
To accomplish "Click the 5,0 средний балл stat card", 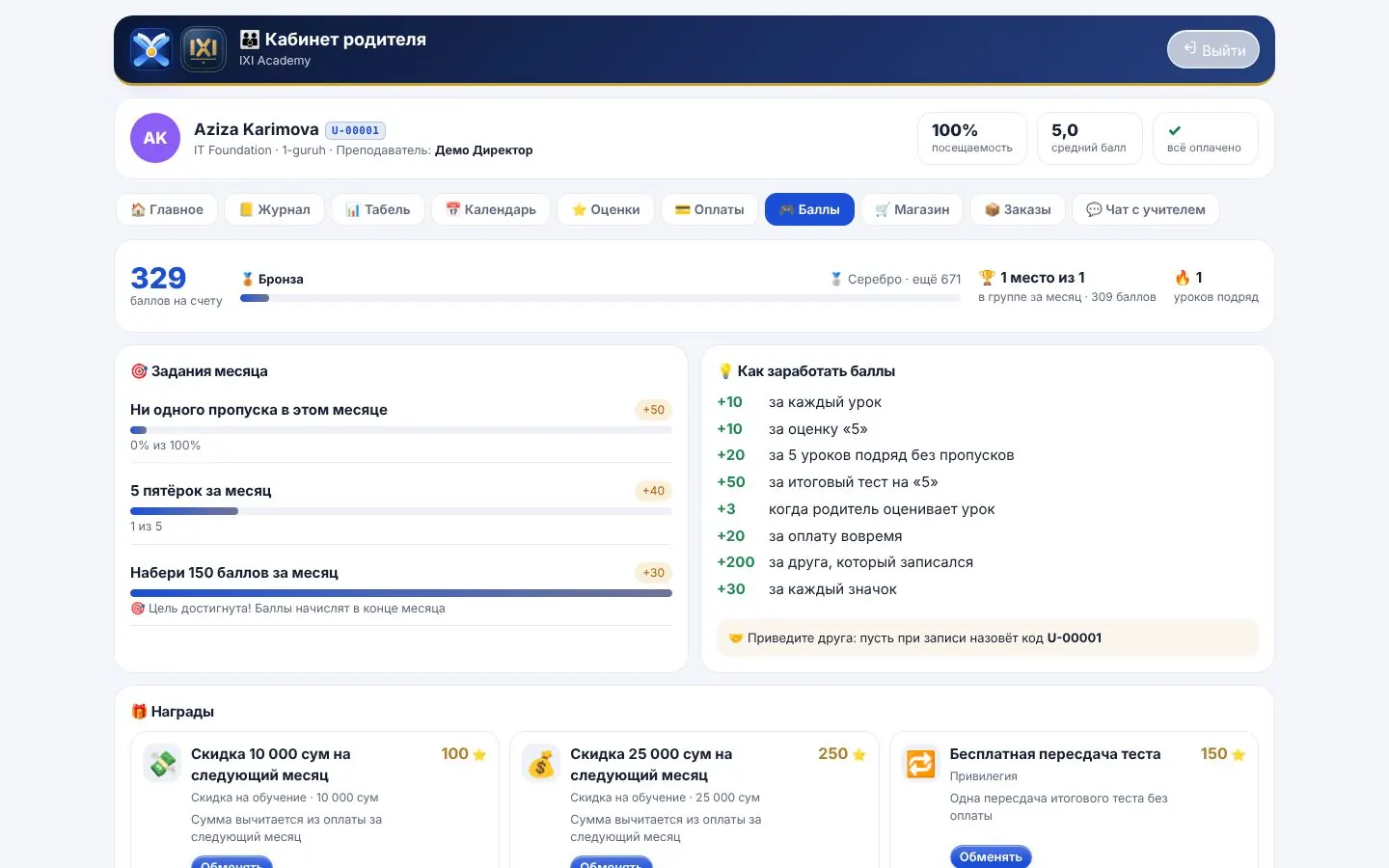I will pos(1090,138).
